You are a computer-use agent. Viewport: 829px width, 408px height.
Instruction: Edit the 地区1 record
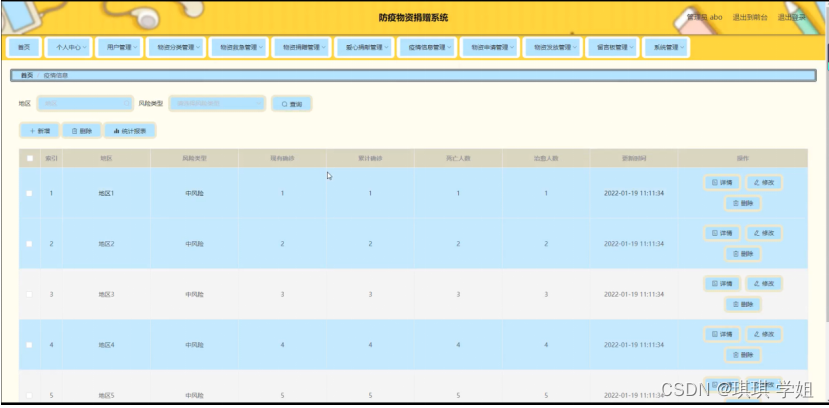point(764,182)
